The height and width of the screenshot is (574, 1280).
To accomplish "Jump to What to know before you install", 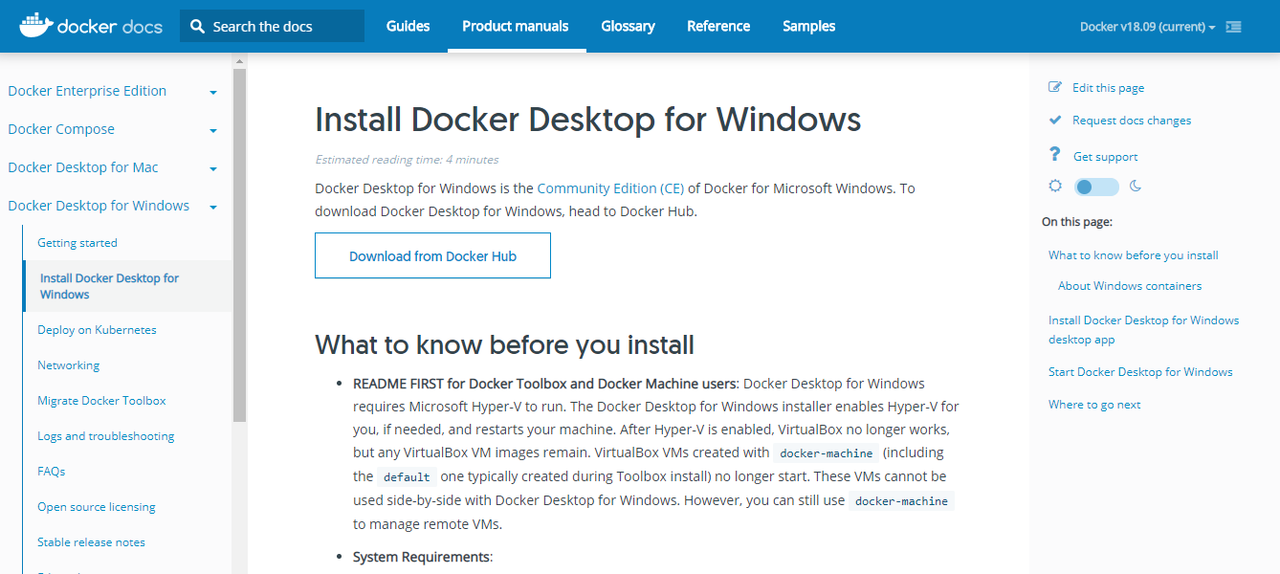I will pos(1133,255).
